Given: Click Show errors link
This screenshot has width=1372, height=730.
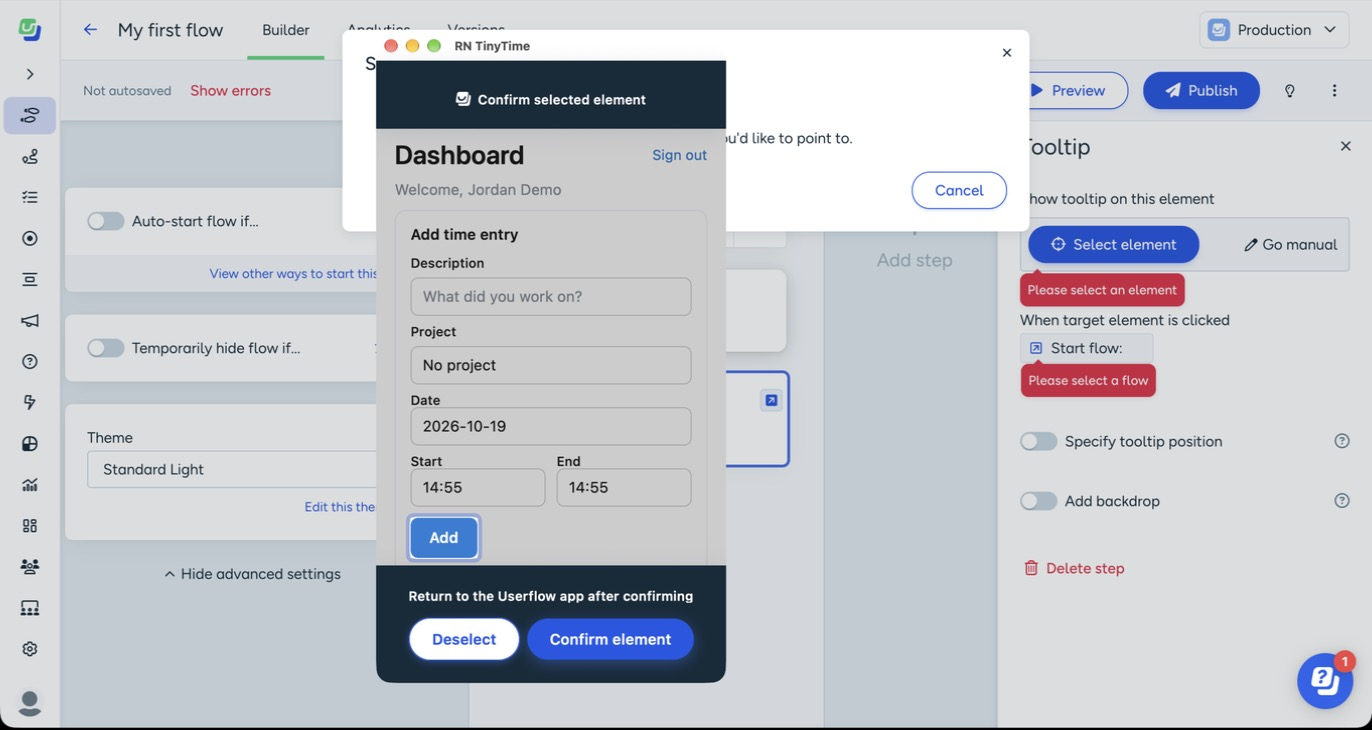Looking at the screenshot, I should point(230,90).
